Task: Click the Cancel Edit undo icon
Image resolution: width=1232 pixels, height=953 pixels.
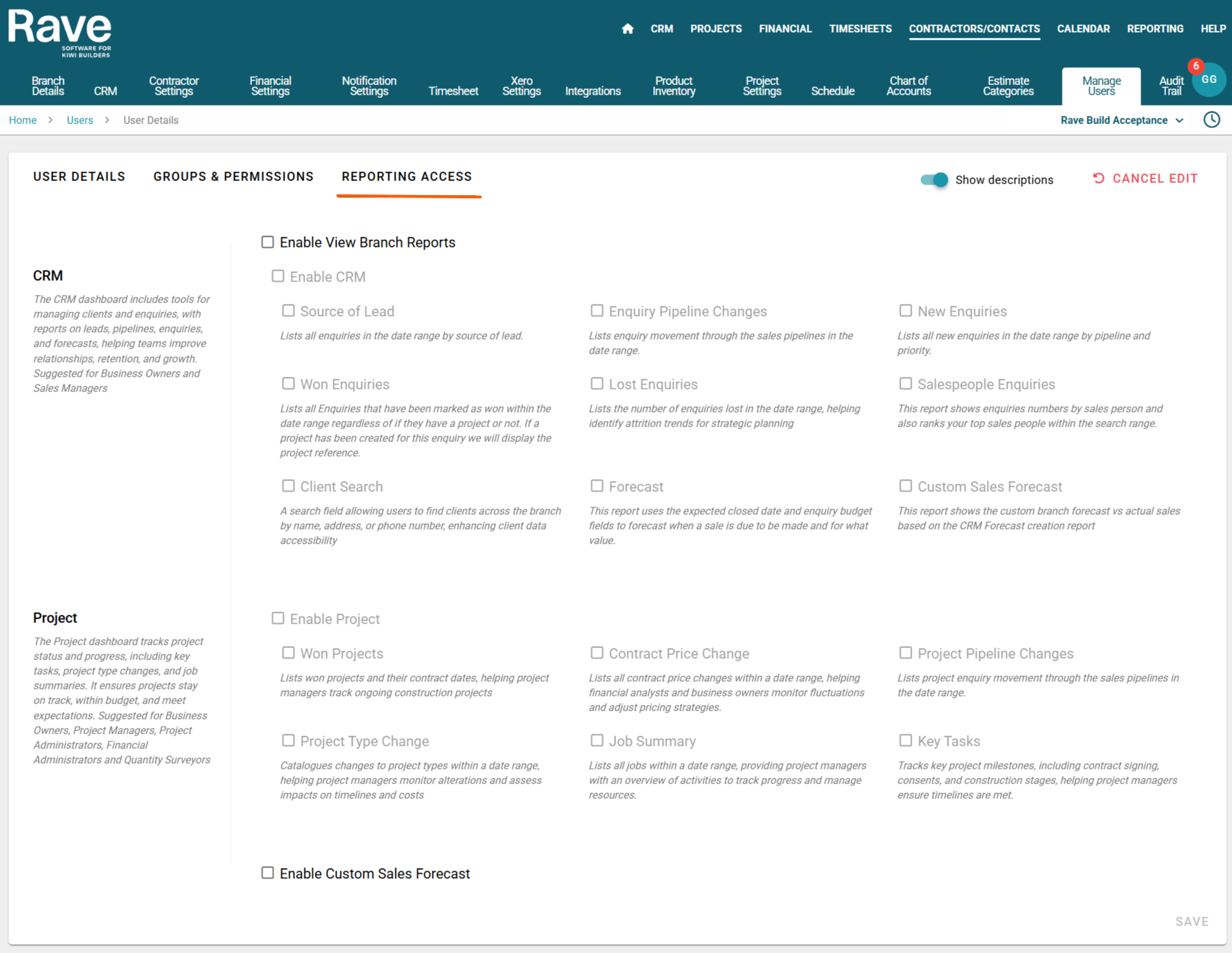Action: [1098, 178]
